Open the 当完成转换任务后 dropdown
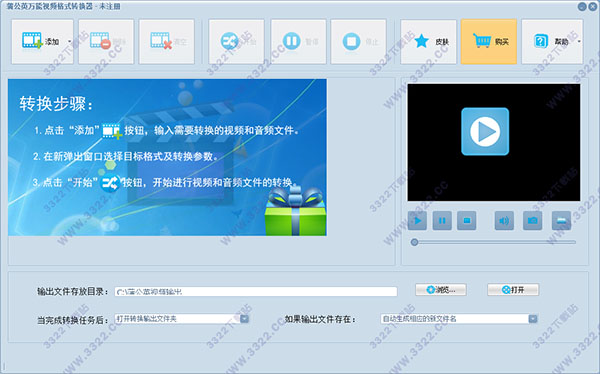The height and width of the screenshot is (374, 600). coord(182,318)
